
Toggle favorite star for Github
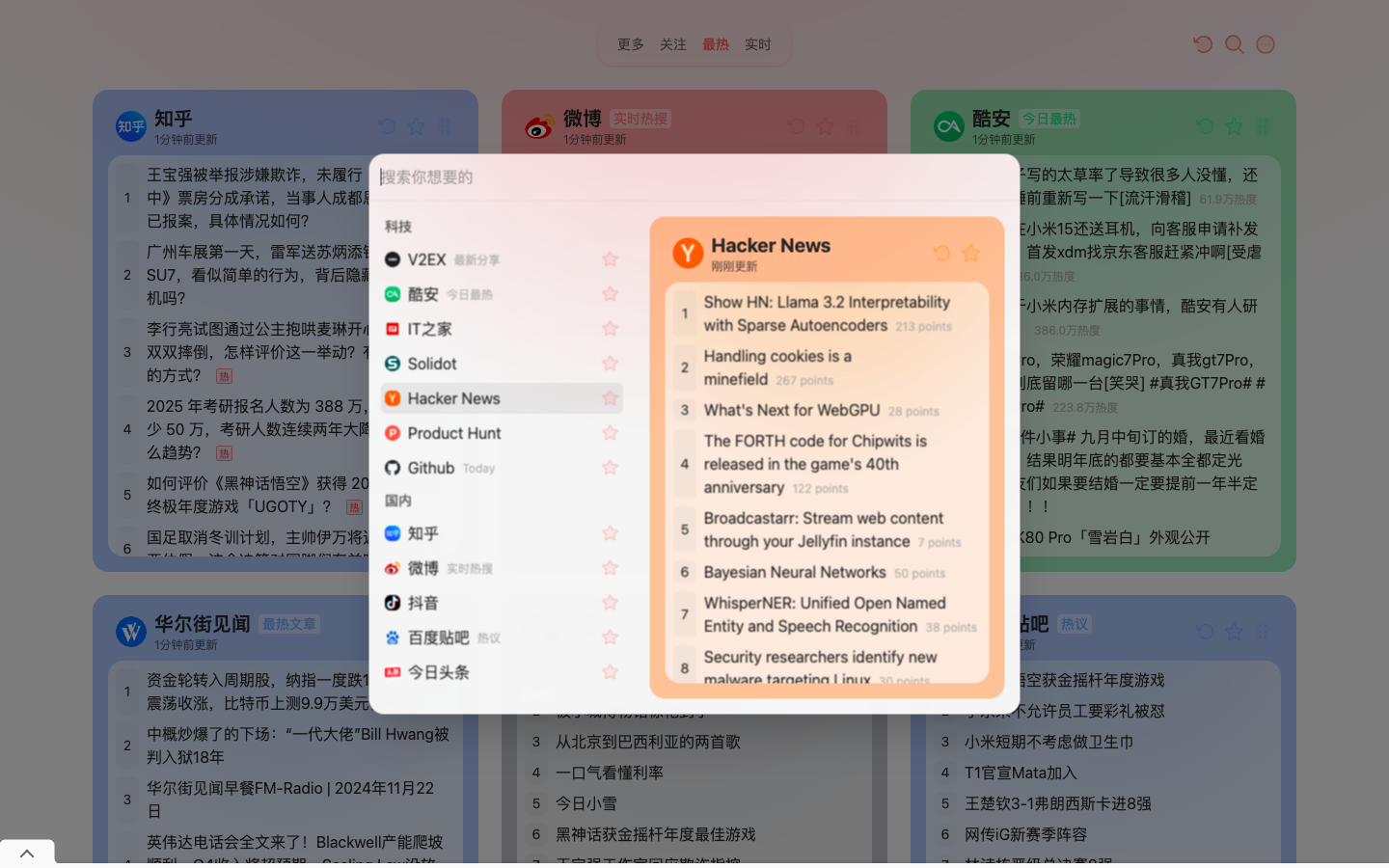click(x=610, y=468)
